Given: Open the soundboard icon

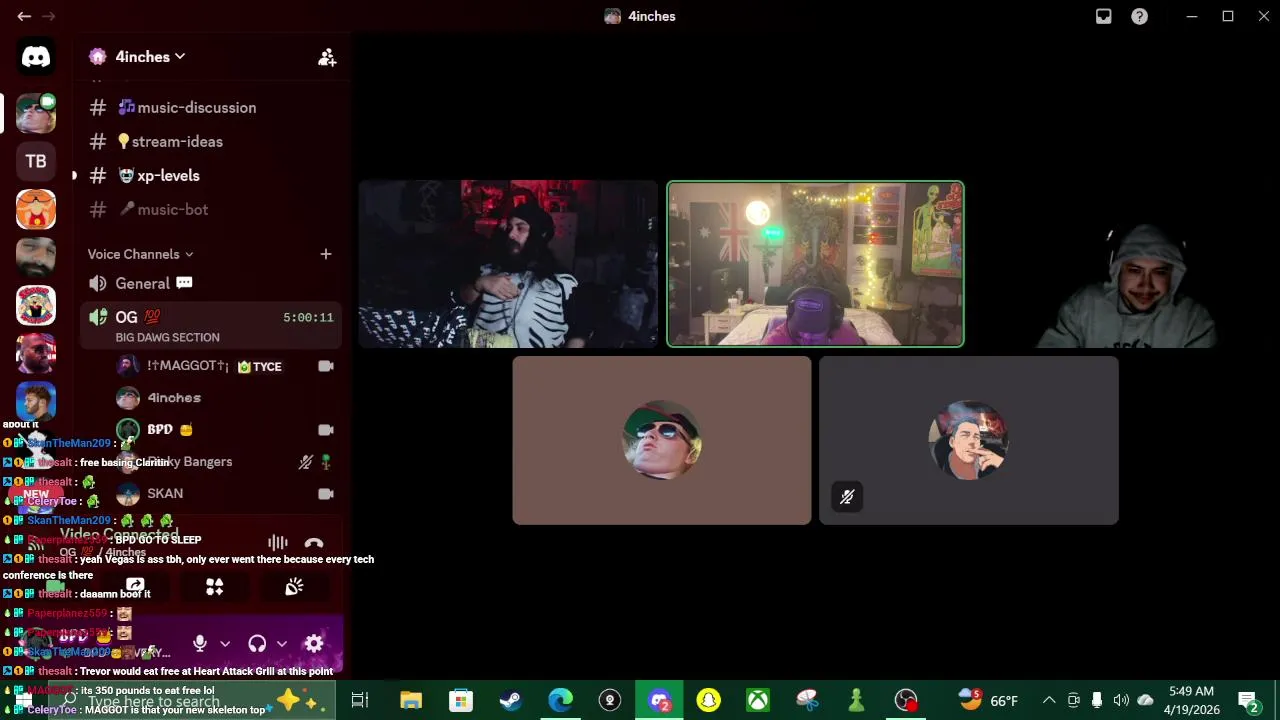Looking at the screenshot, I should pyautogui.click(x=294, y=587).
